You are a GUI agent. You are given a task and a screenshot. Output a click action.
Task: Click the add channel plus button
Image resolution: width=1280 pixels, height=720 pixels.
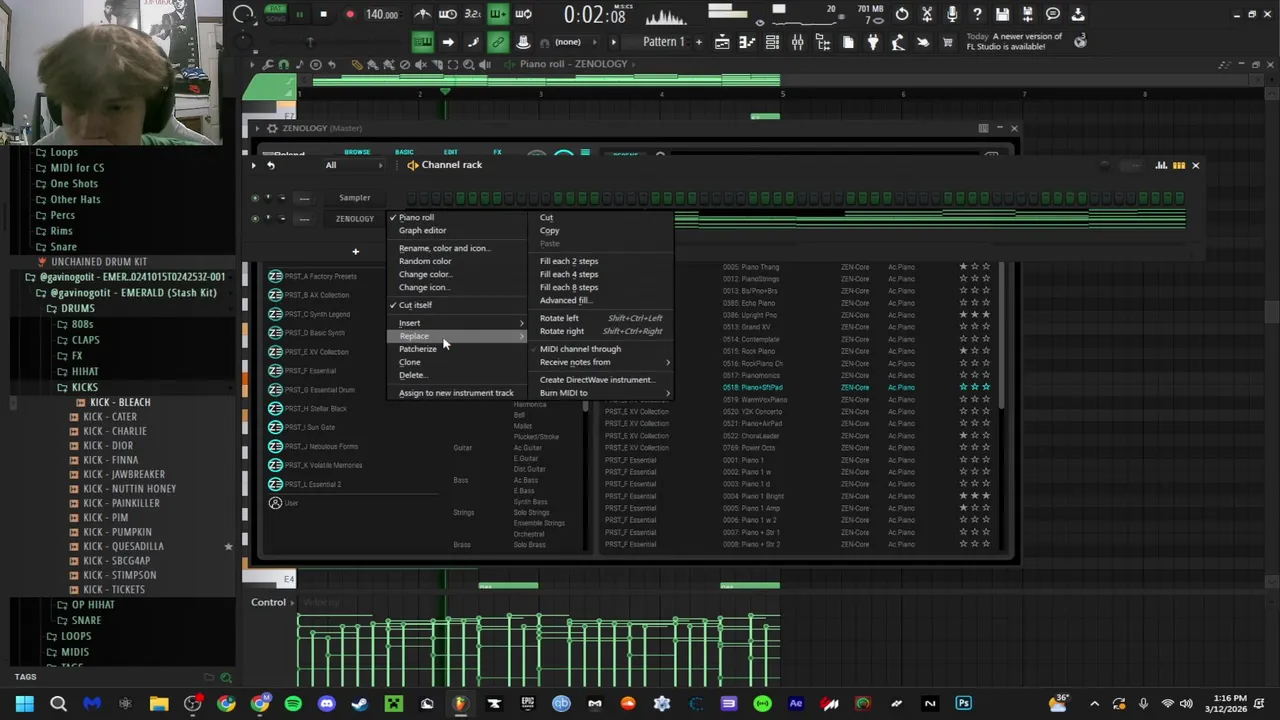click(355, 251)
